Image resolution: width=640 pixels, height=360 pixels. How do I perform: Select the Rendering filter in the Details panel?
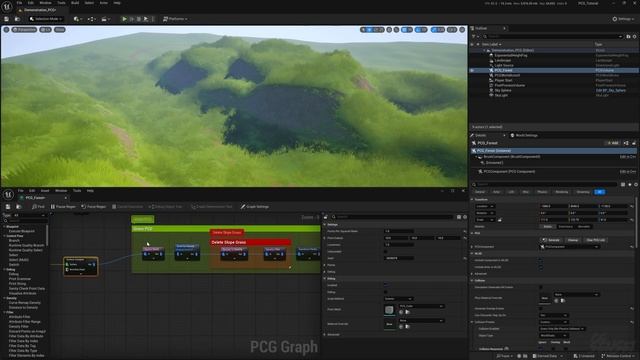coord(562,192)
